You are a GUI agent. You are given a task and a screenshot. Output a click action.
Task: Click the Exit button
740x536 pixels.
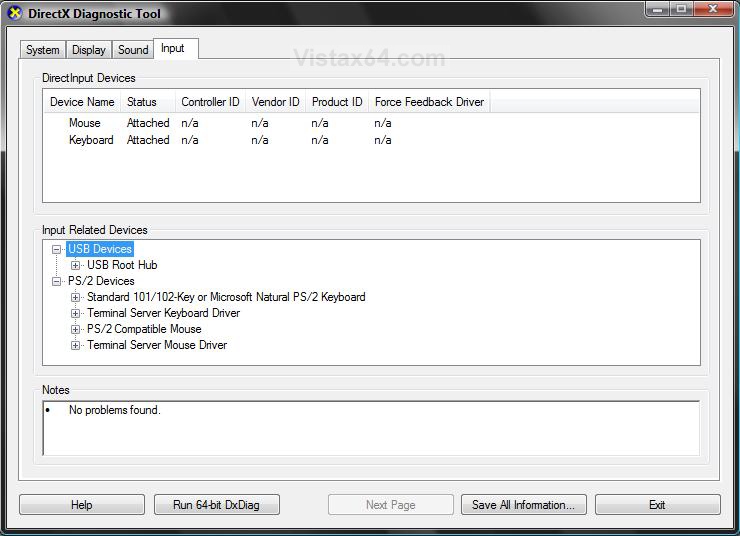tap(657, 505)
